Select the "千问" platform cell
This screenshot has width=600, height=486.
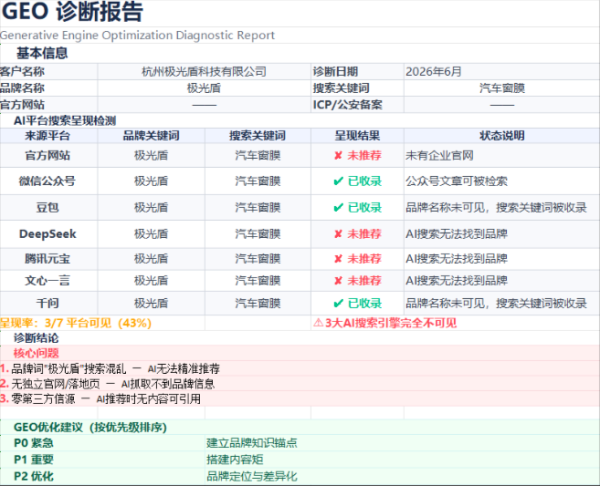(x=47, y=303)
